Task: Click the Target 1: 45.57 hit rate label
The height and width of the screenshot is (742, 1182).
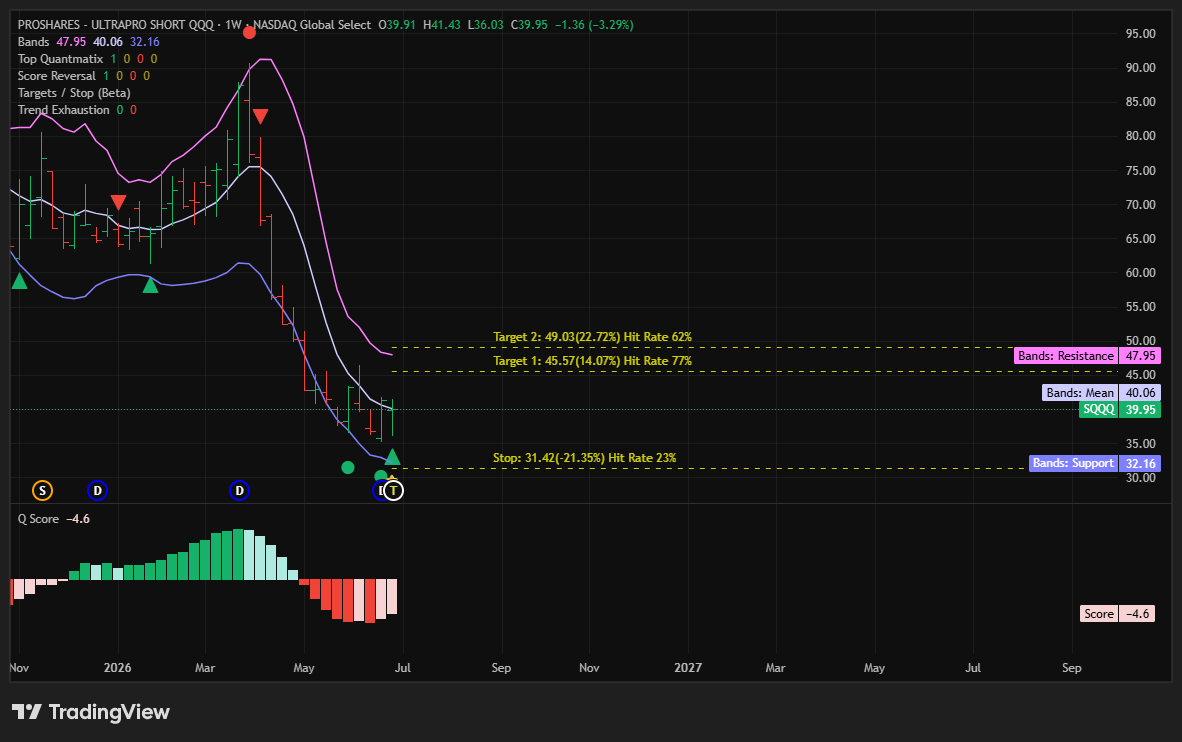Action: (593, 361)
